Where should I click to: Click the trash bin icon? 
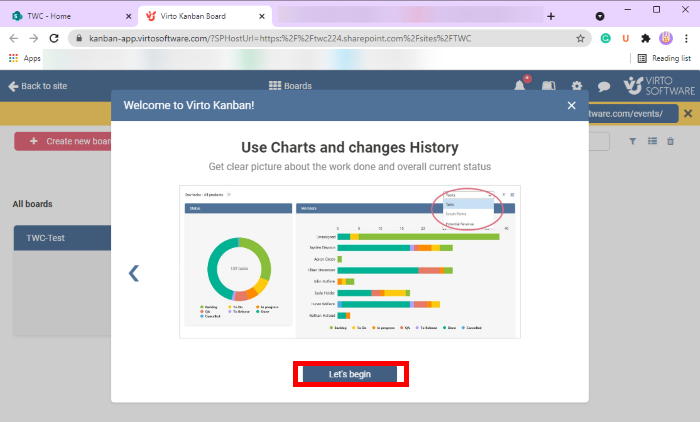(670, 141)
